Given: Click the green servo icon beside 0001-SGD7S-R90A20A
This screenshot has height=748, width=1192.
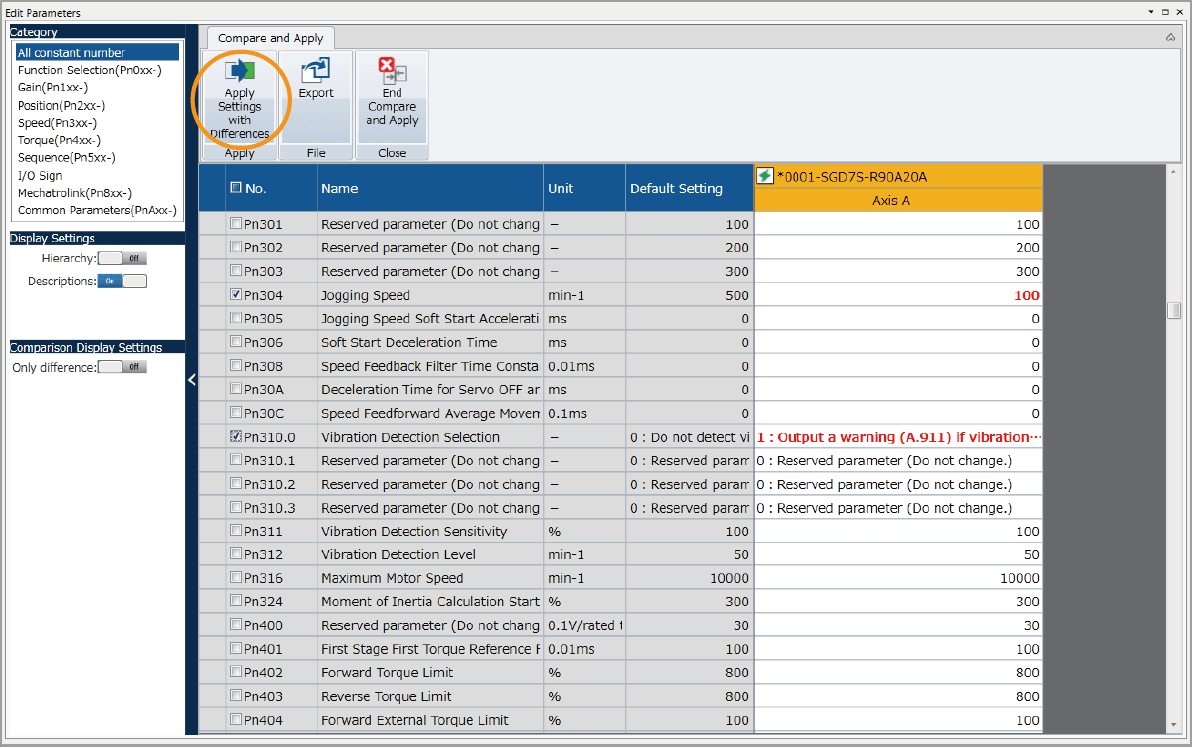Looking at the screenshot, I should 765,177.
